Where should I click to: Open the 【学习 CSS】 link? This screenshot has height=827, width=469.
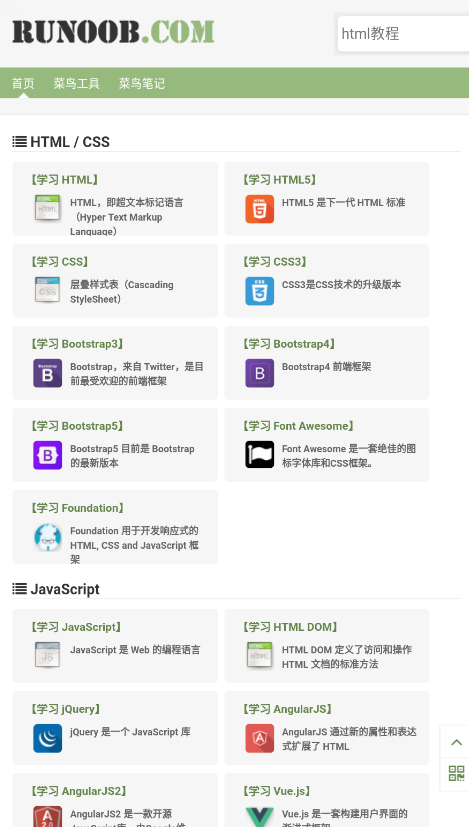tap(60, 262)
